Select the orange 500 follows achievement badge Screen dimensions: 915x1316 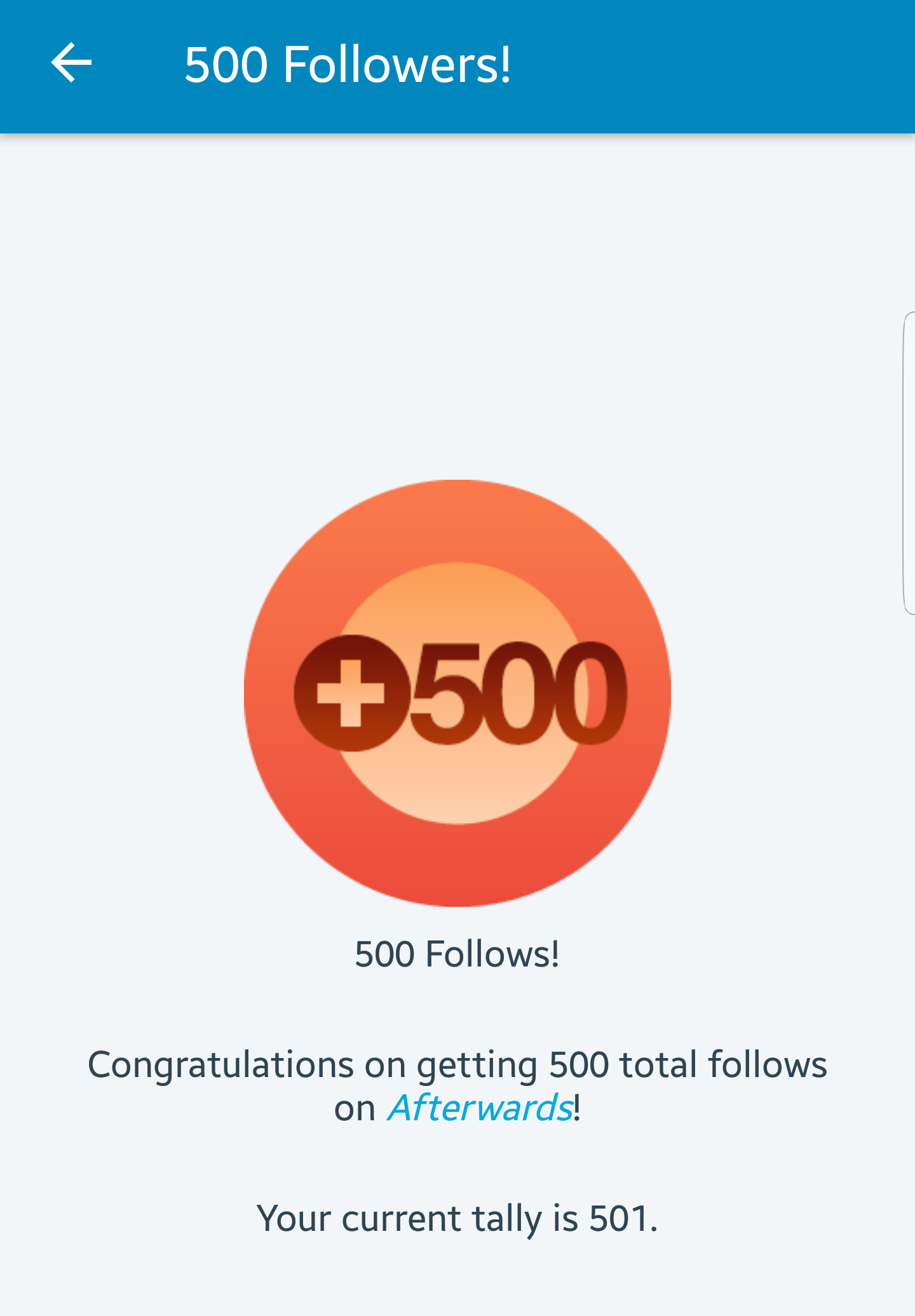[457, 693]
